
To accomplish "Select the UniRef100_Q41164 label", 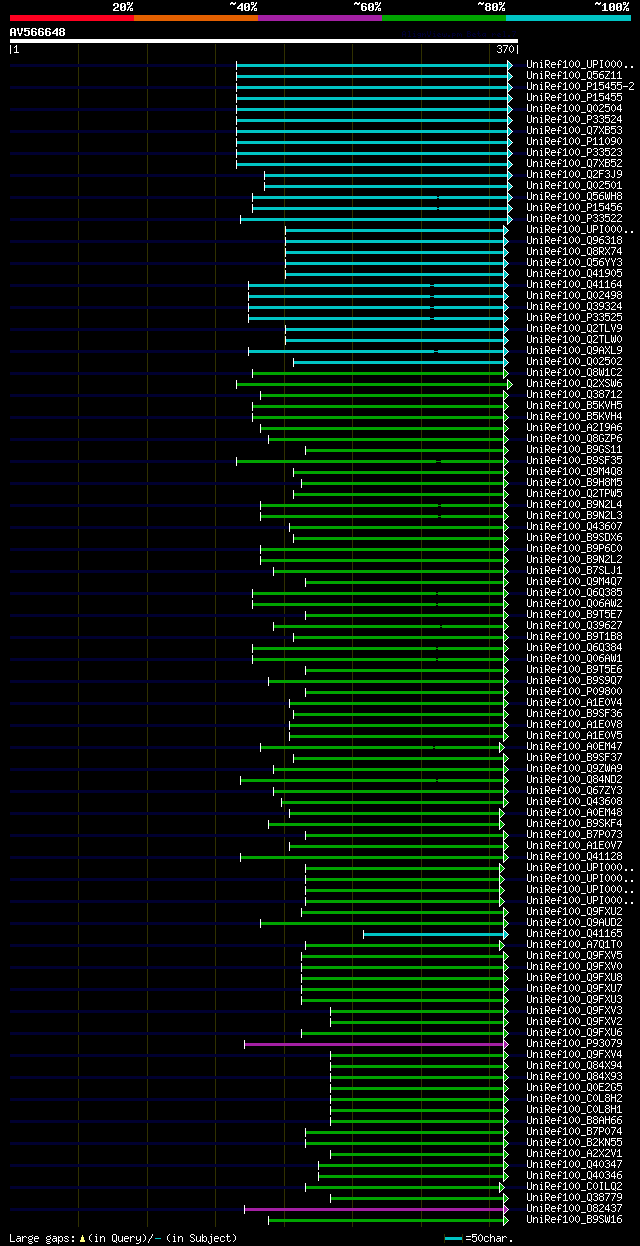I will pos(574,284).
